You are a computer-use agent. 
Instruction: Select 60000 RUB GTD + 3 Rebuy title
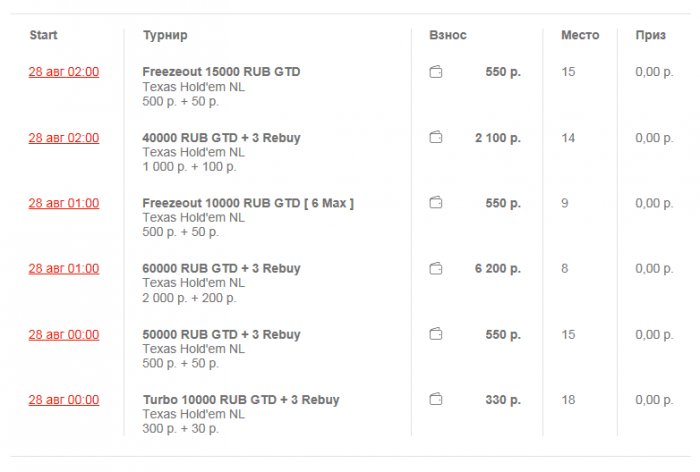point(221,269)
